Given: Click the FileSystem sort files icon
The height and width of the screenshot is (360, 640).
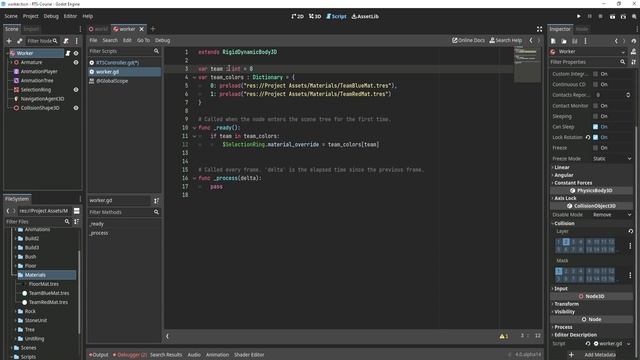Looking at the screenshot, I should (76, 222).
